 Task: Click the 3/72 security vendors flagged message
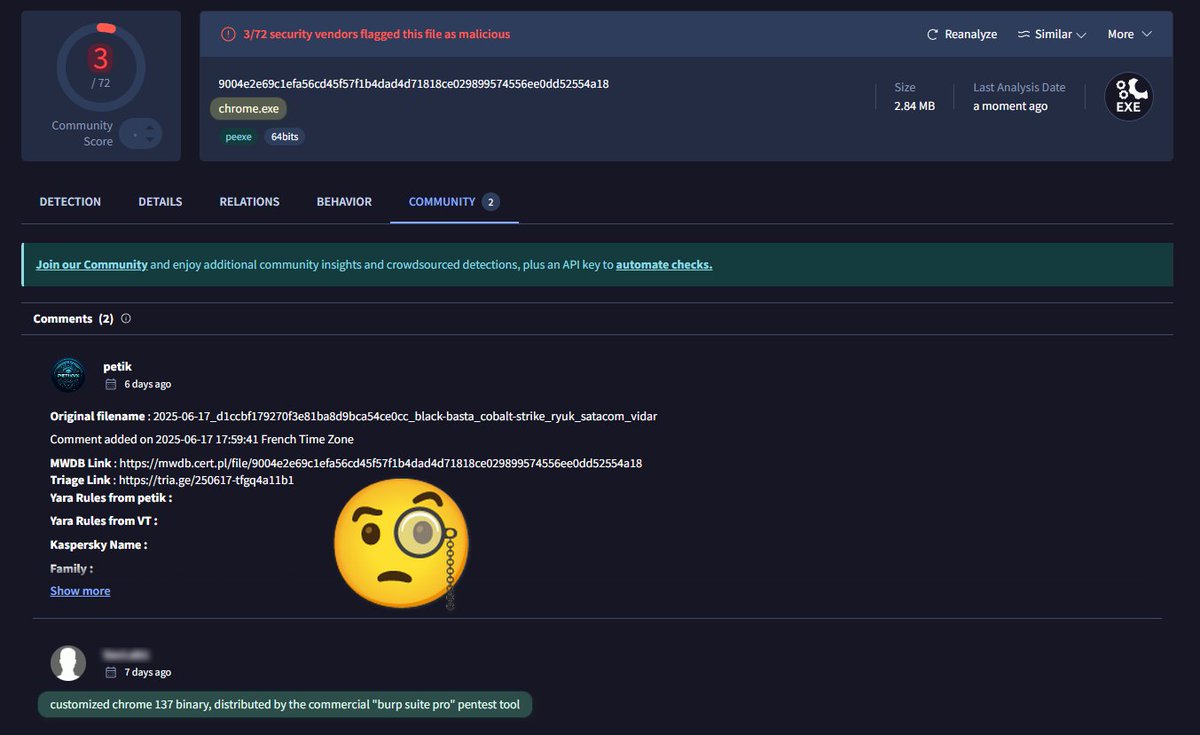[x=377, y=34]
